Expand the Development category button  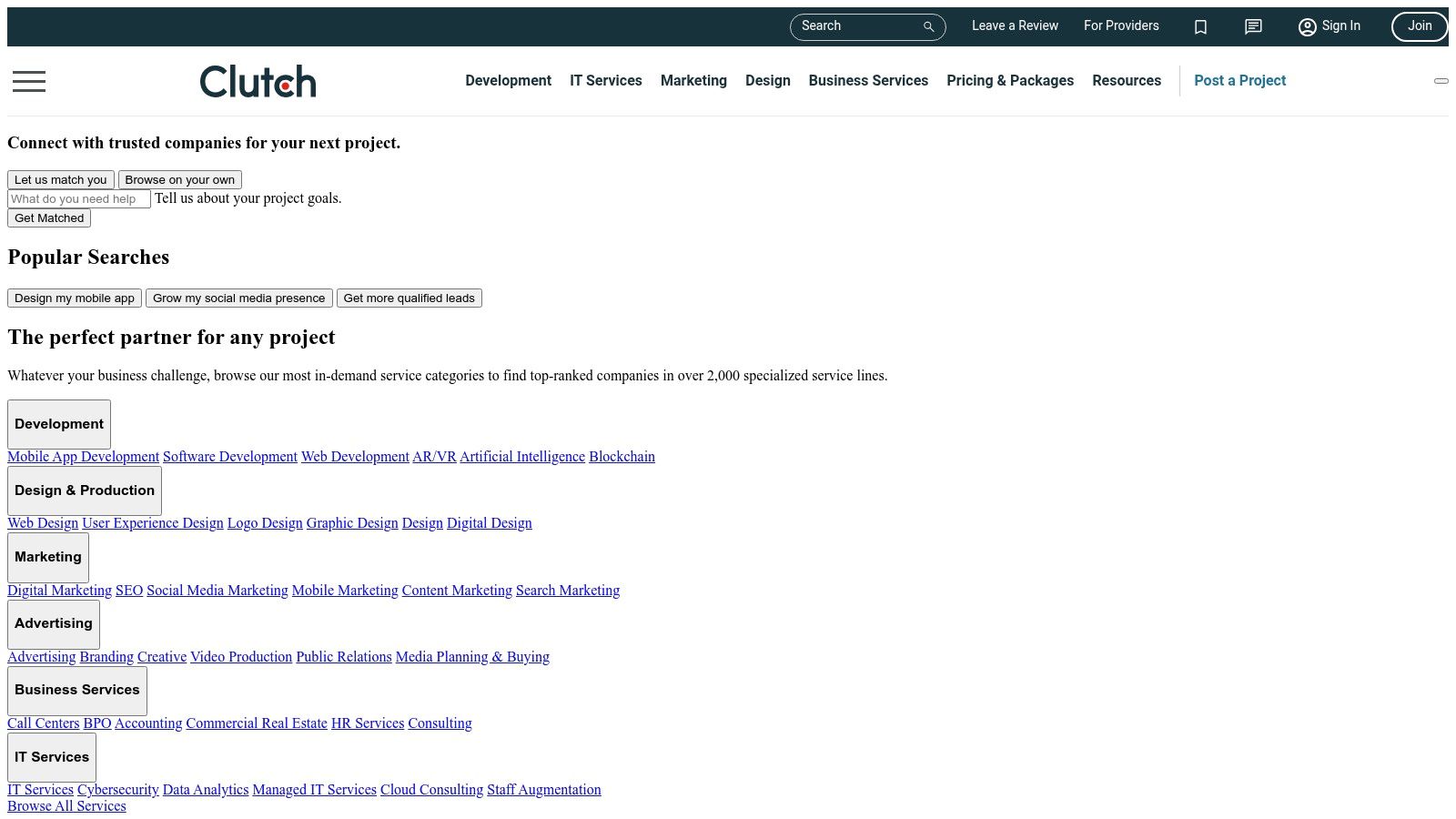59,424
